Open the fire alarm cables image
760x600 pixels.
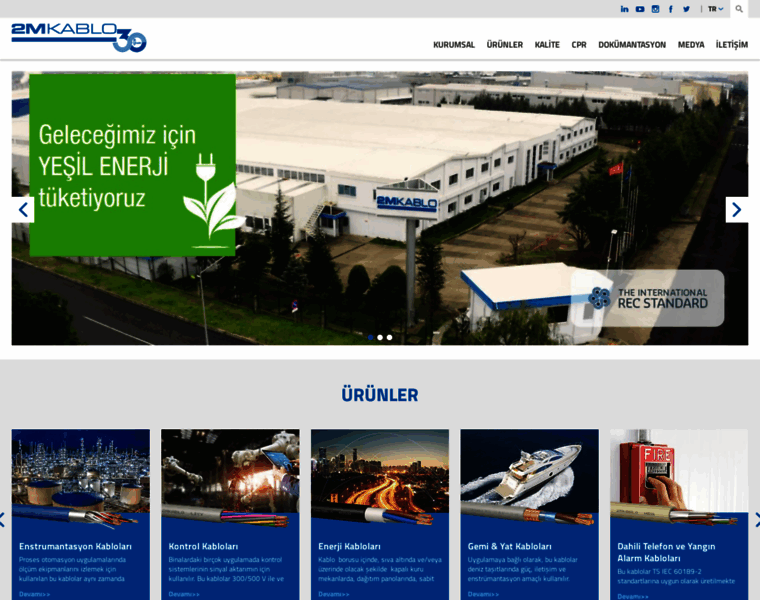pos(679,477)
